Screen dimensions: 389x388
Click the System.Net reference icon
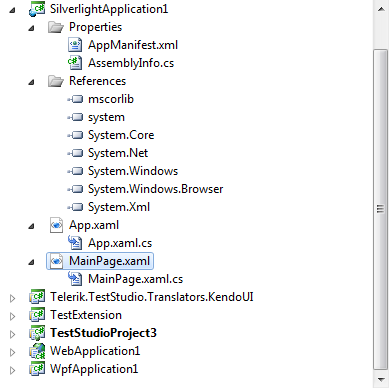tap(75, 153)
